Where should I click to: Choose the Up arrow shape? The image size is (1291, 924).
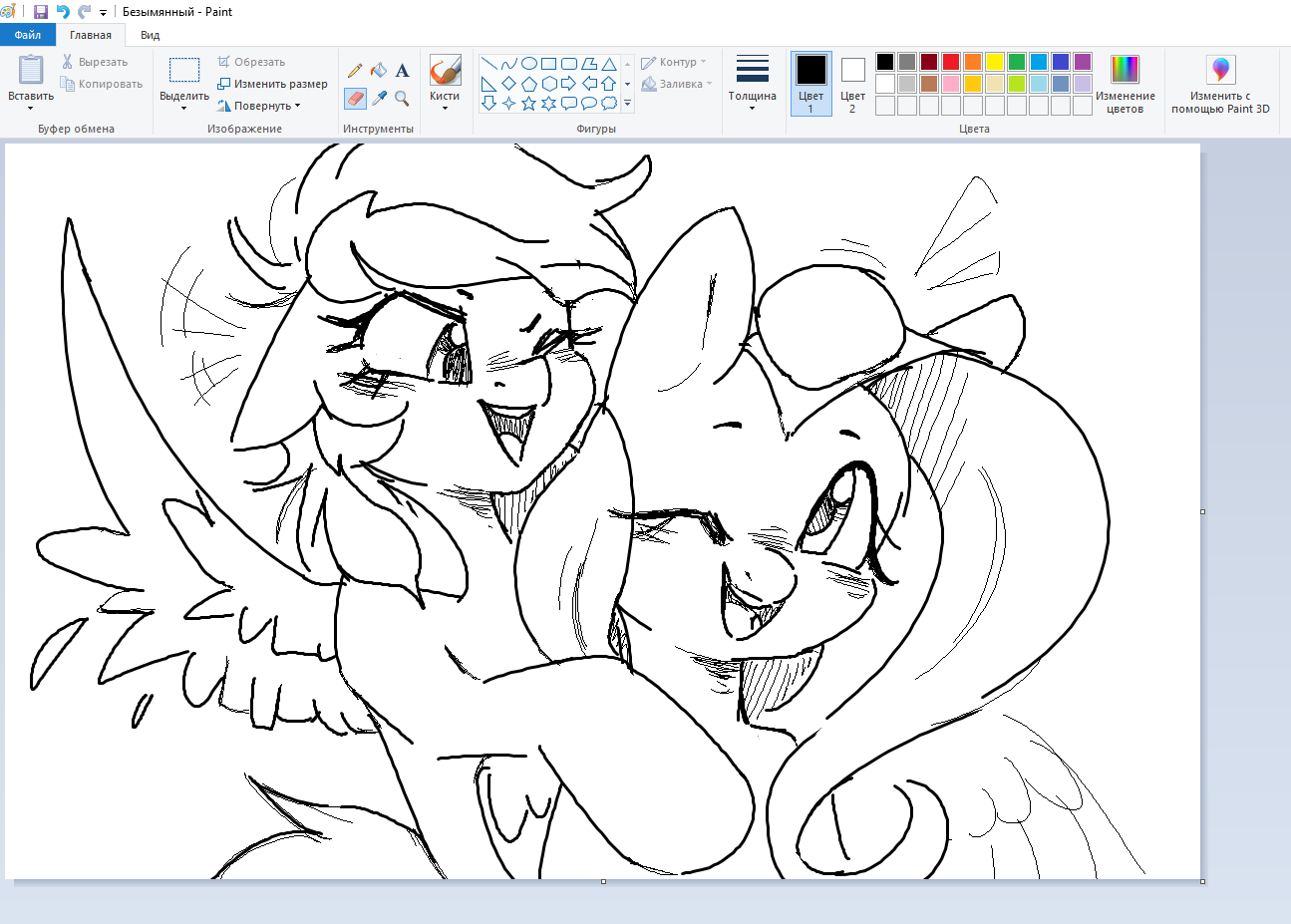[609, 84]
